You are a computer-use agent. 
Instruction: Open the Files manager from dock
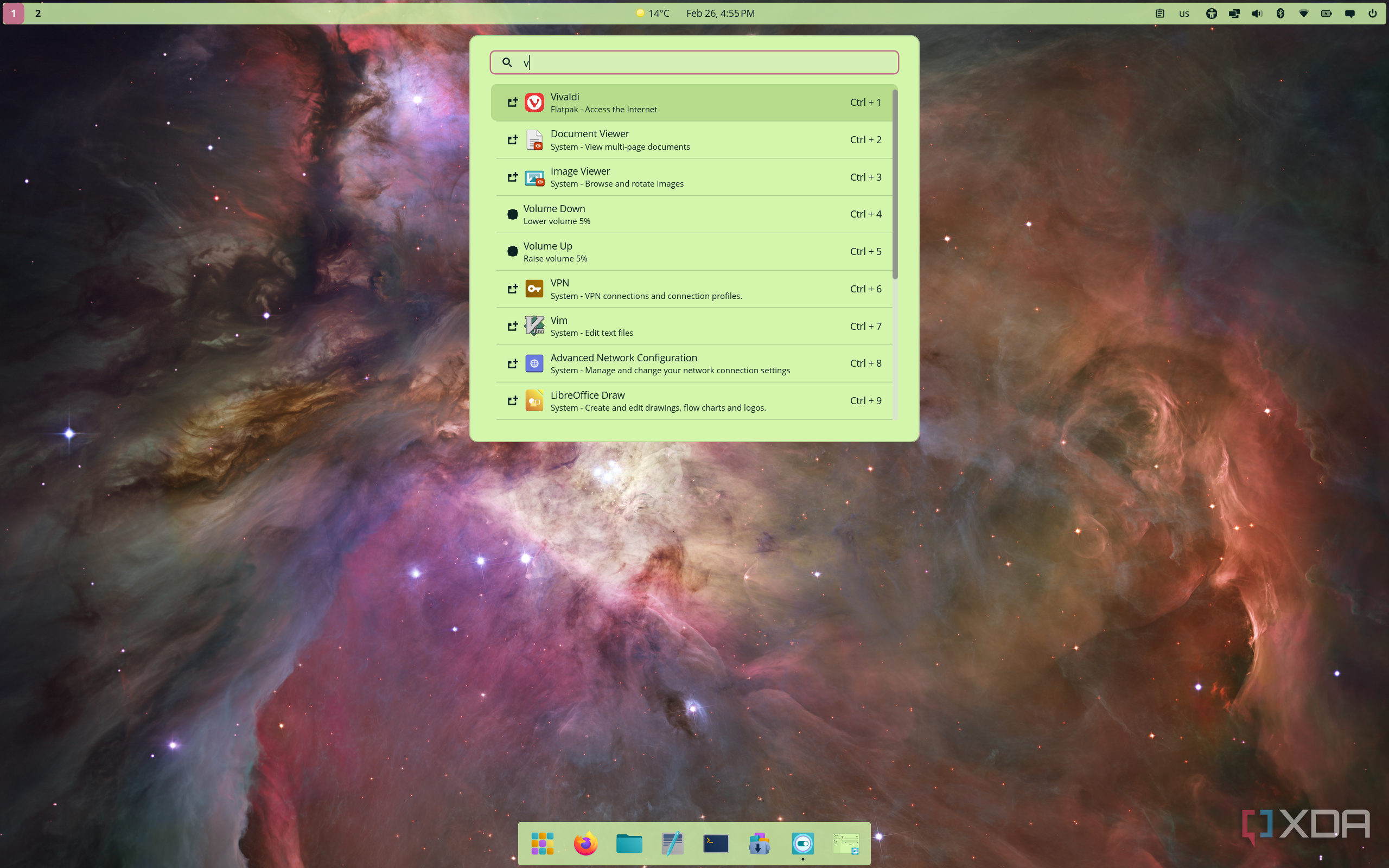pyautogui.click(x=629, y=843)
